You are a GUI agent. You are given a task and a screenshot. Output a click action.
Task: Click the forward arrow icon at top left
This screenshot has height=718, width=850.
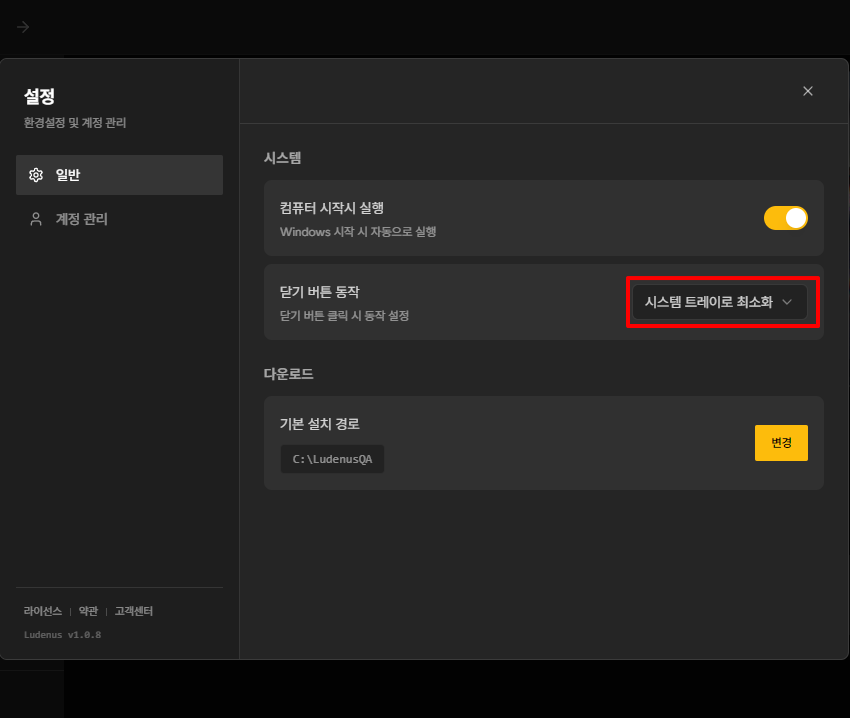coord(23,27)
